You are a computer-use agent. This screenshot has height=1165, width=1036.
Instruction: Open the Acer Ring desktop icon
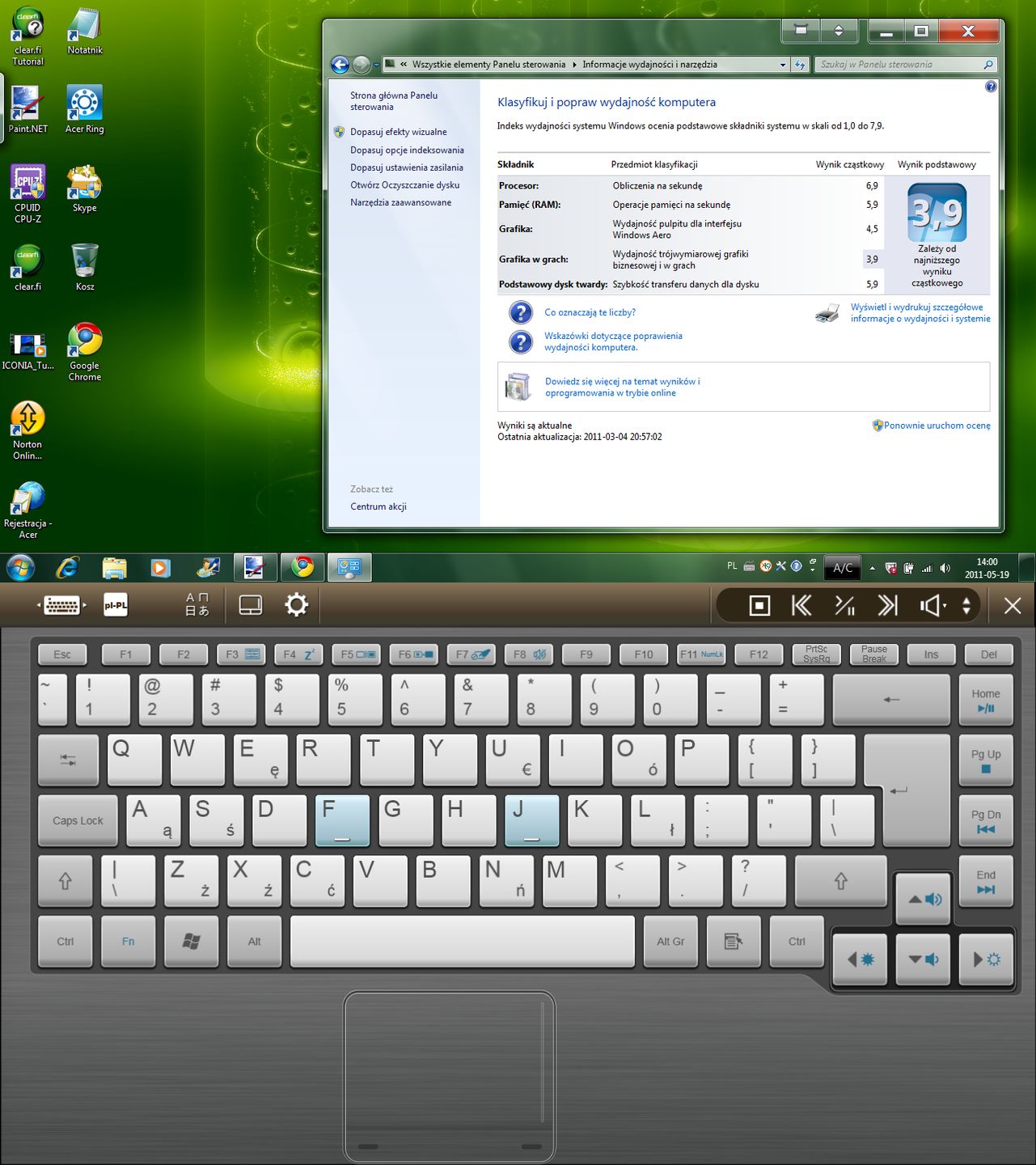click(85, 110)
